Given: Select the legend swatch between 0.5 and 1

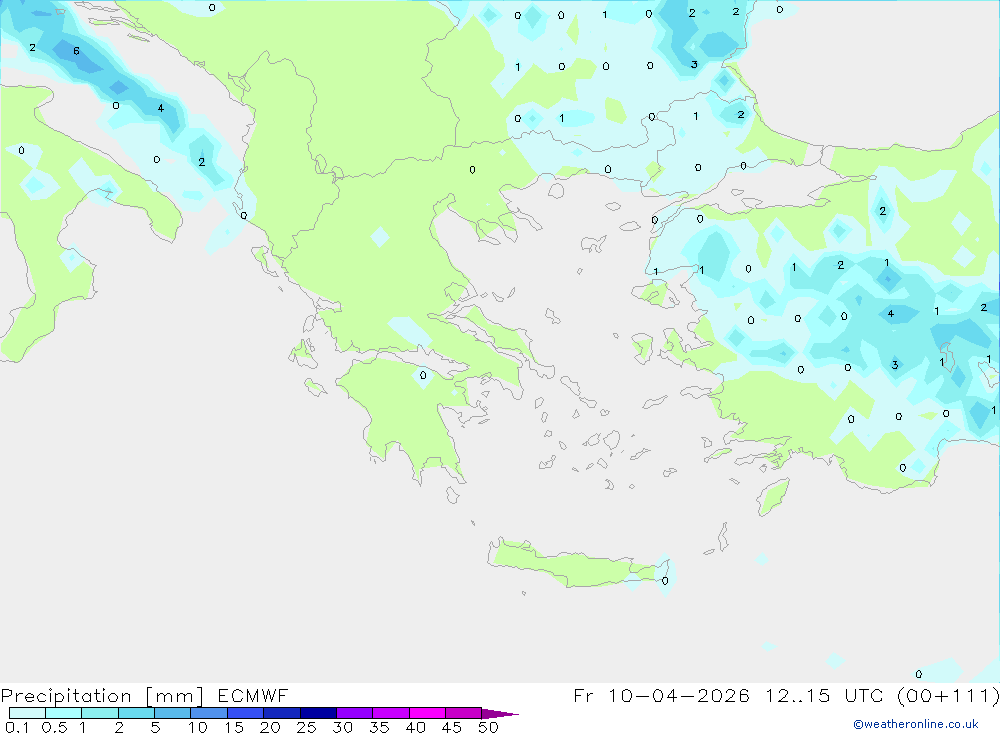Looking at the screenshot, I should click(64, 713).
